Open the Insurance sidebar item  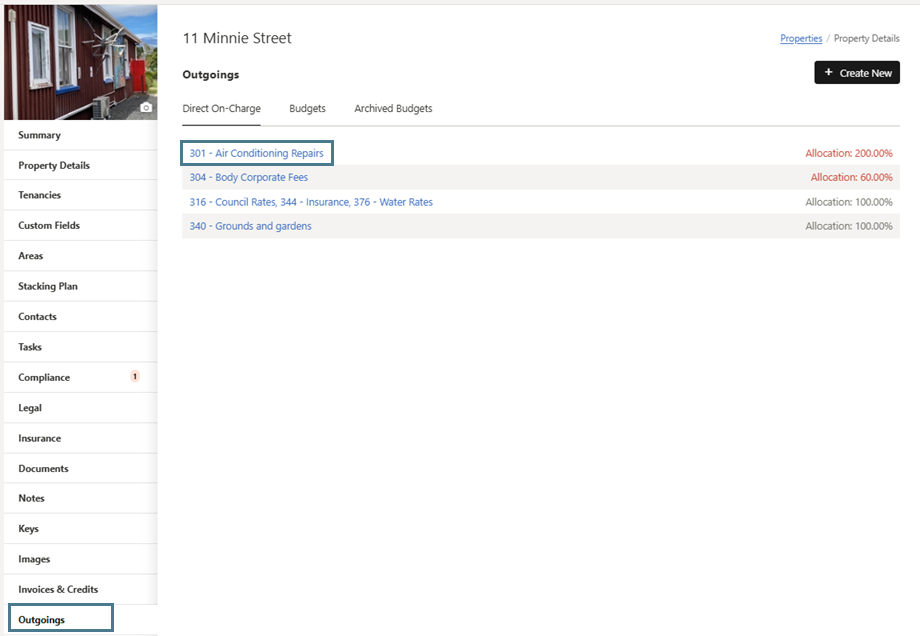point(39,438)
